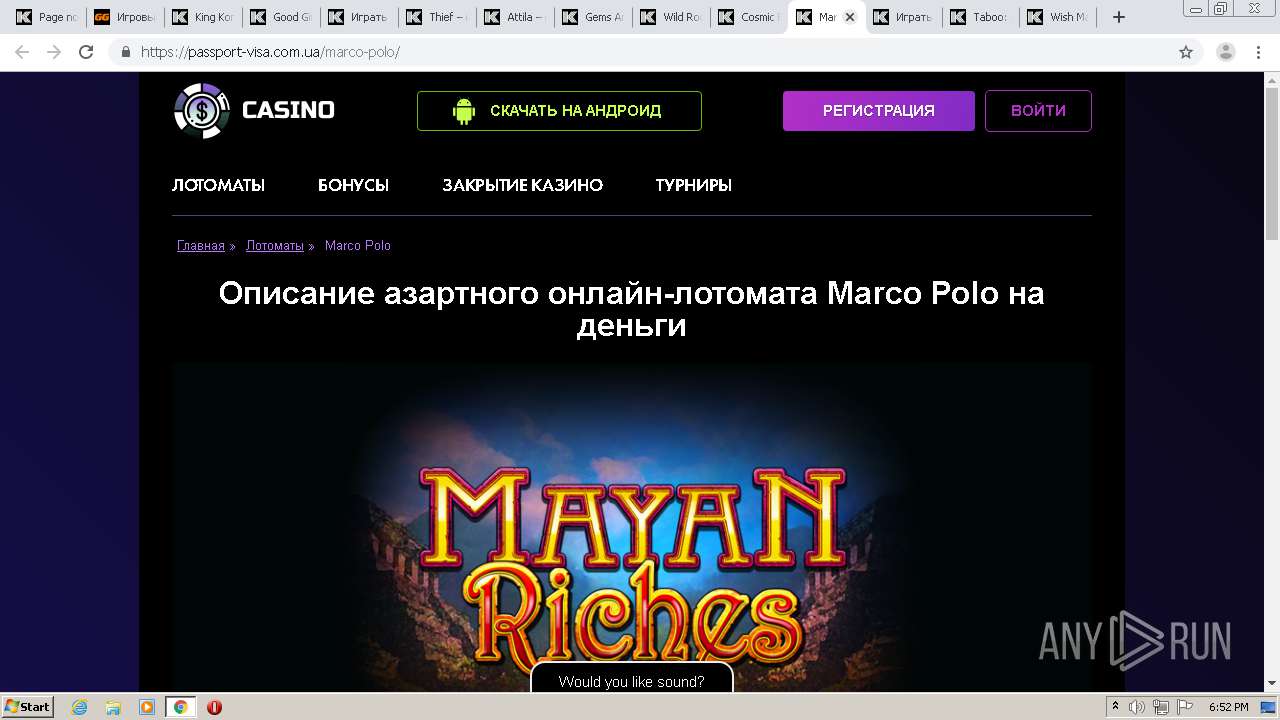
Task: Open the 'ЛОТОМАТЫ' menu item
Action: click(x=218, y=185)
